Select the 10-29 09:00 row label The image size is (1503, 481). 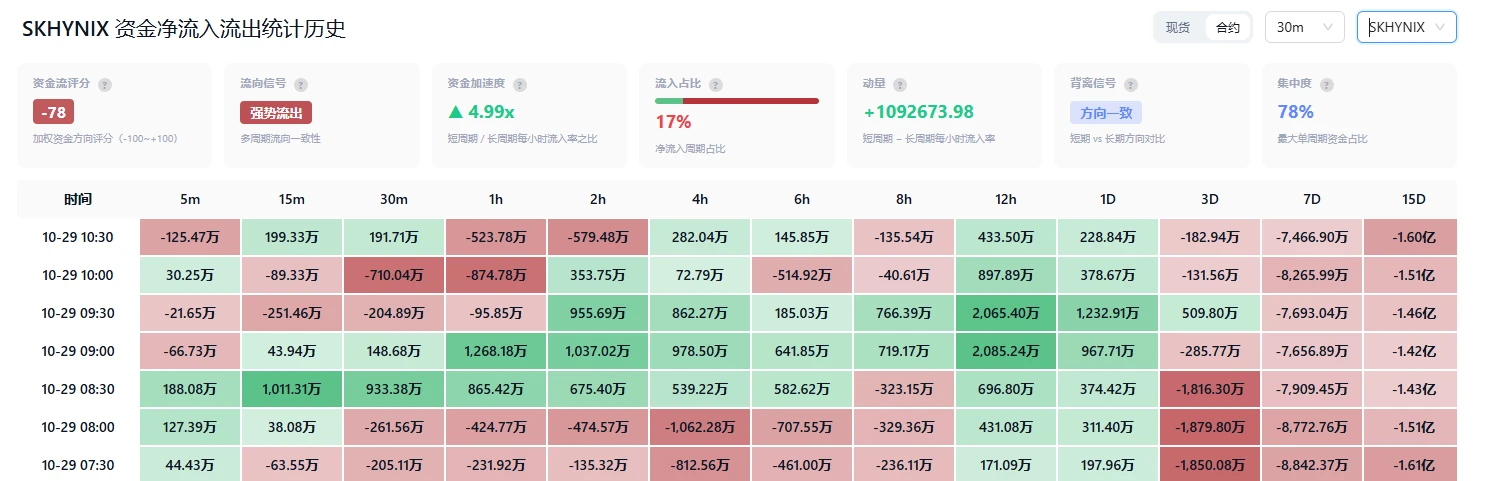(78, 351)
